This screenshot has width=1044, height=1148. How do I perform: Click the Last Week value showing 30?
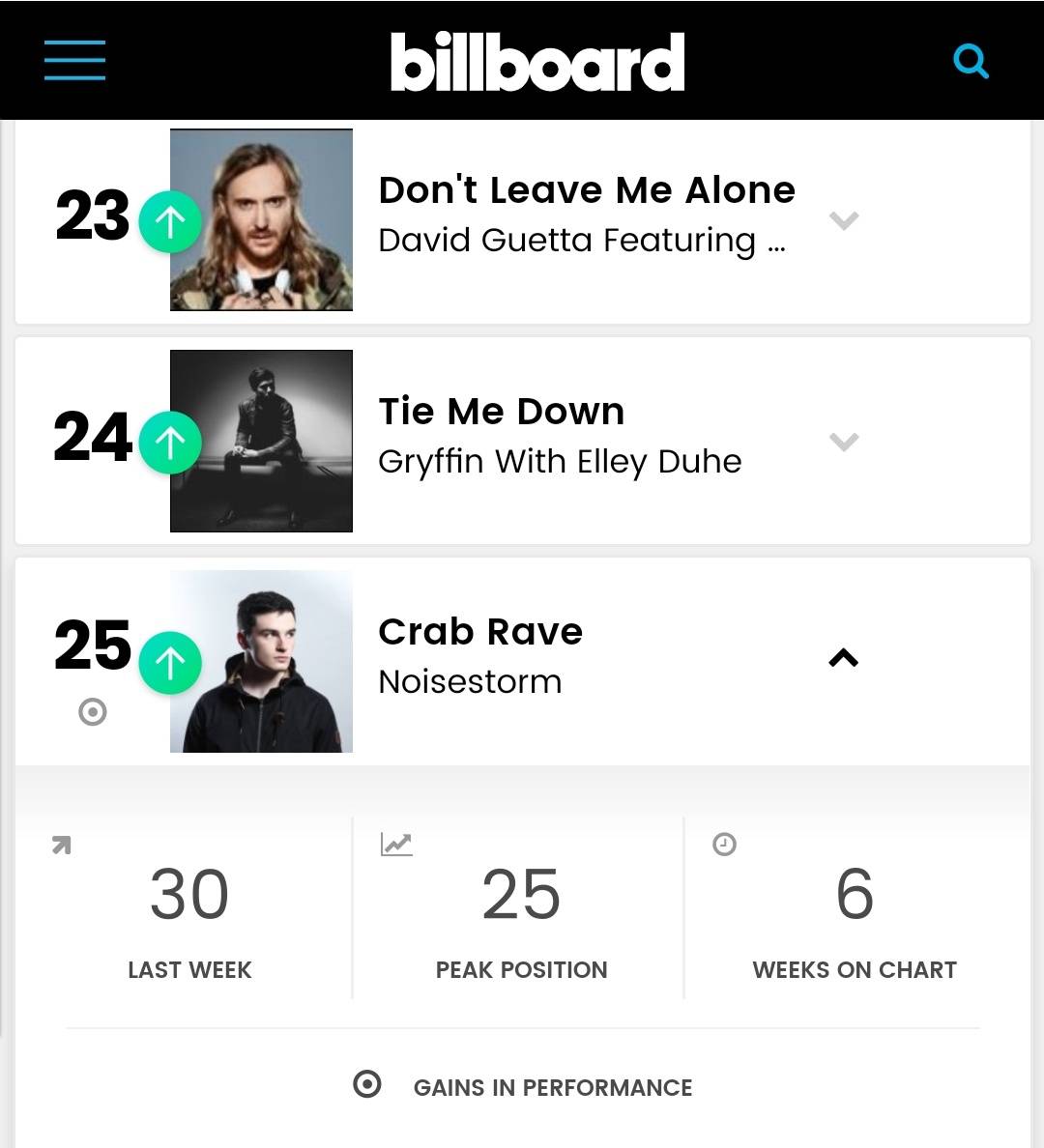click(x=188, y=893)
